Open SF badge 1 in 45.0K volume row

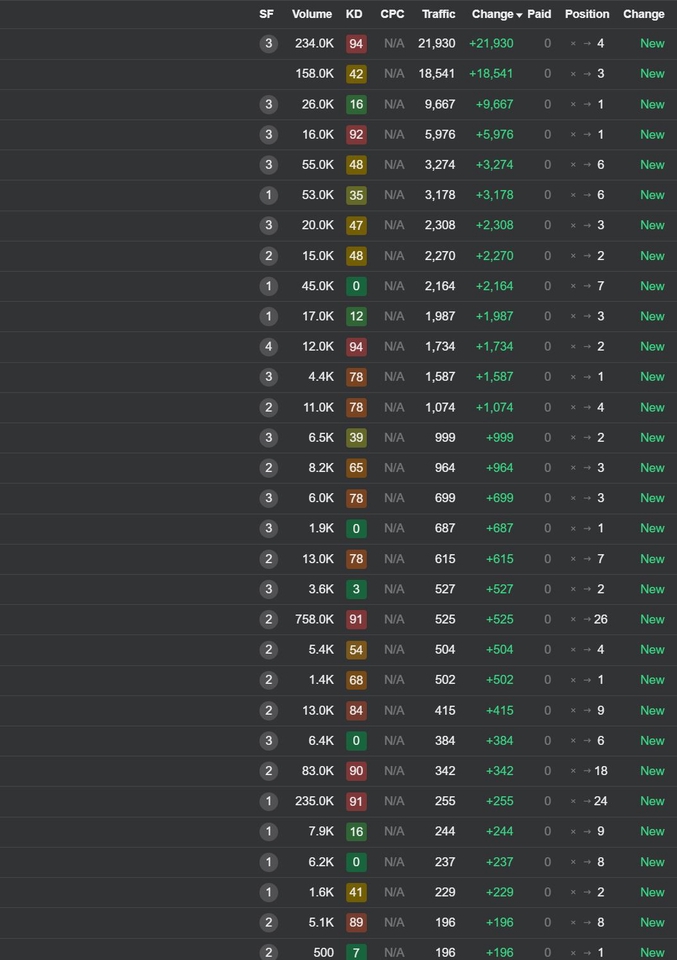click(268, 286)
